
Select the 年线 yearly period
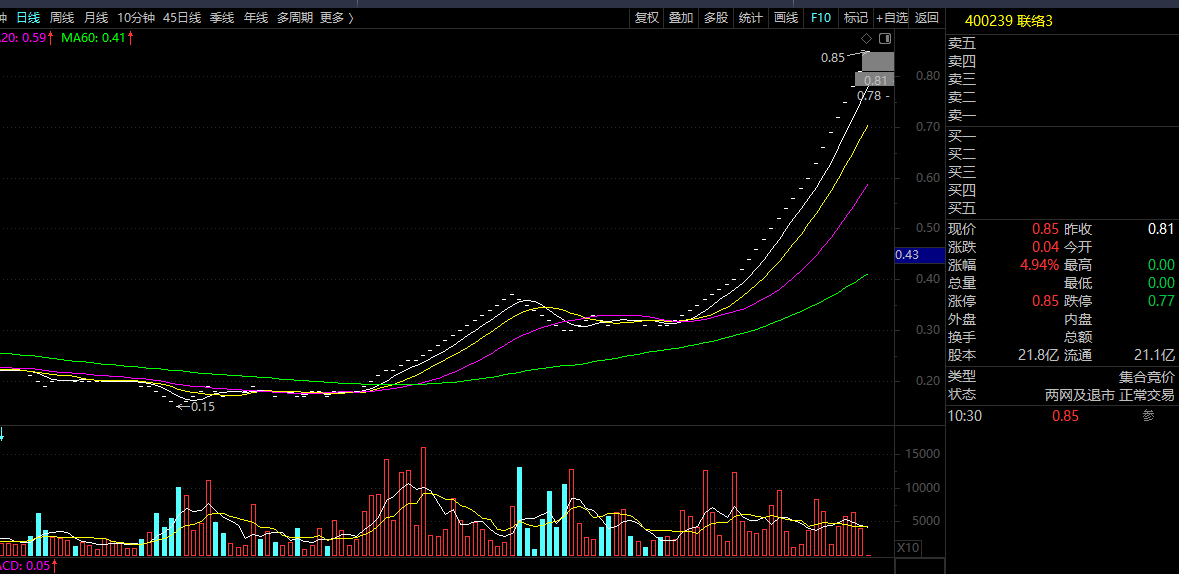point(255,18)
